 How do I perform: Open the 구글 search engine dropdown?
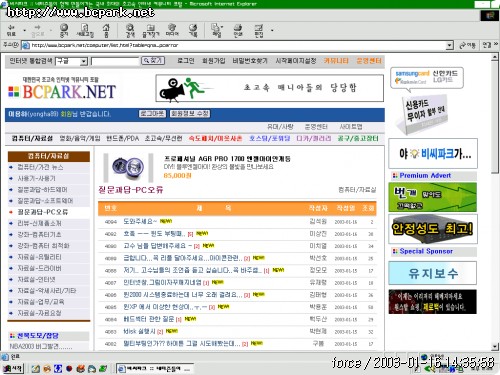84,61
